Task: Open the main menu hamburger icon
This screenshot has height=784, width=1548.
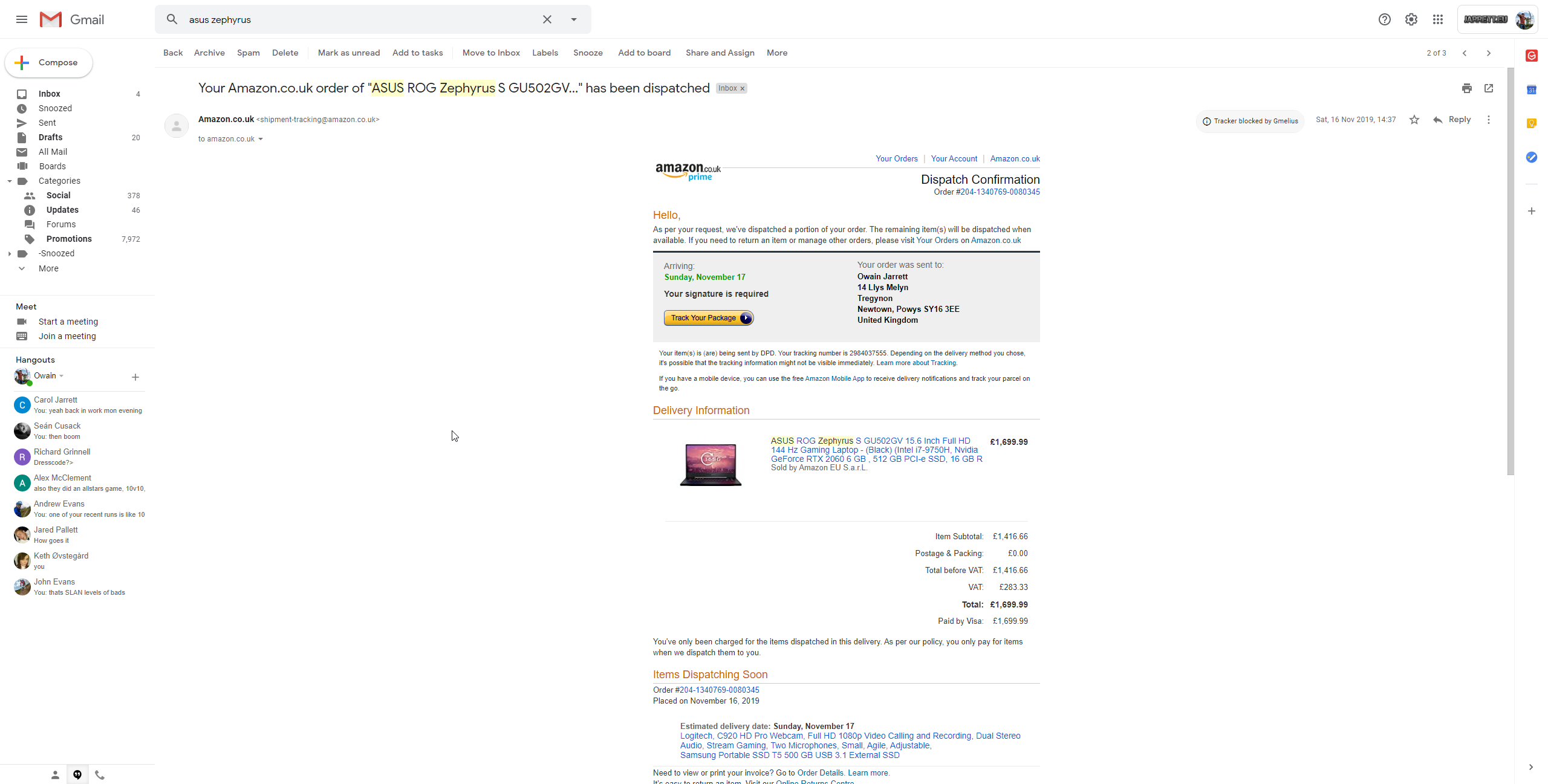Action: pos(22,19)
